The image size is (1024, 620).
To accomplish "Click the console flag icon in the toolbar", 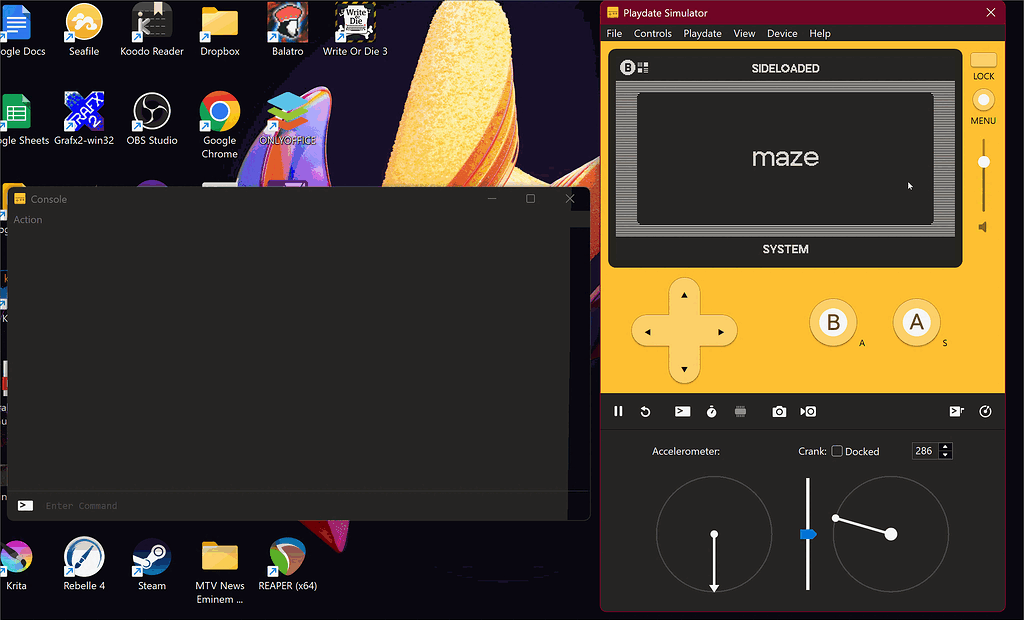I will 956,411.
